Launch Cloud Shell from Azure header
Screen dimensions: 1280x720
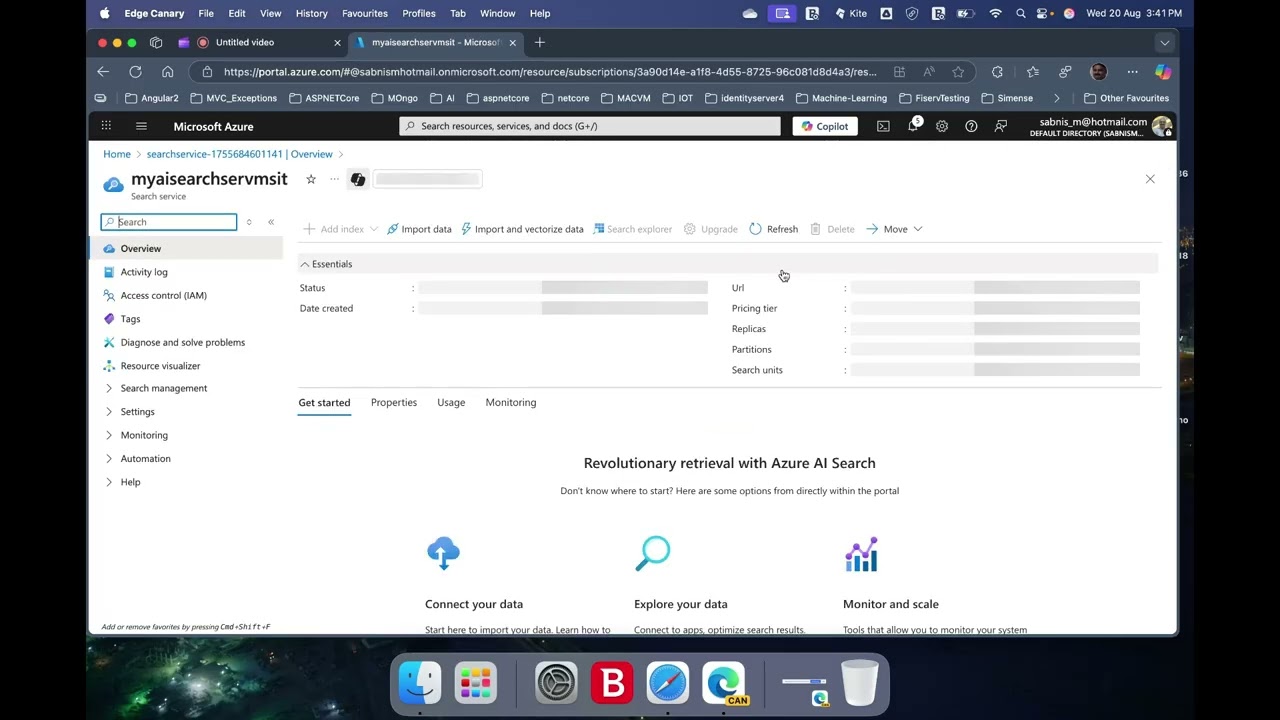click(x=883, y=126)
